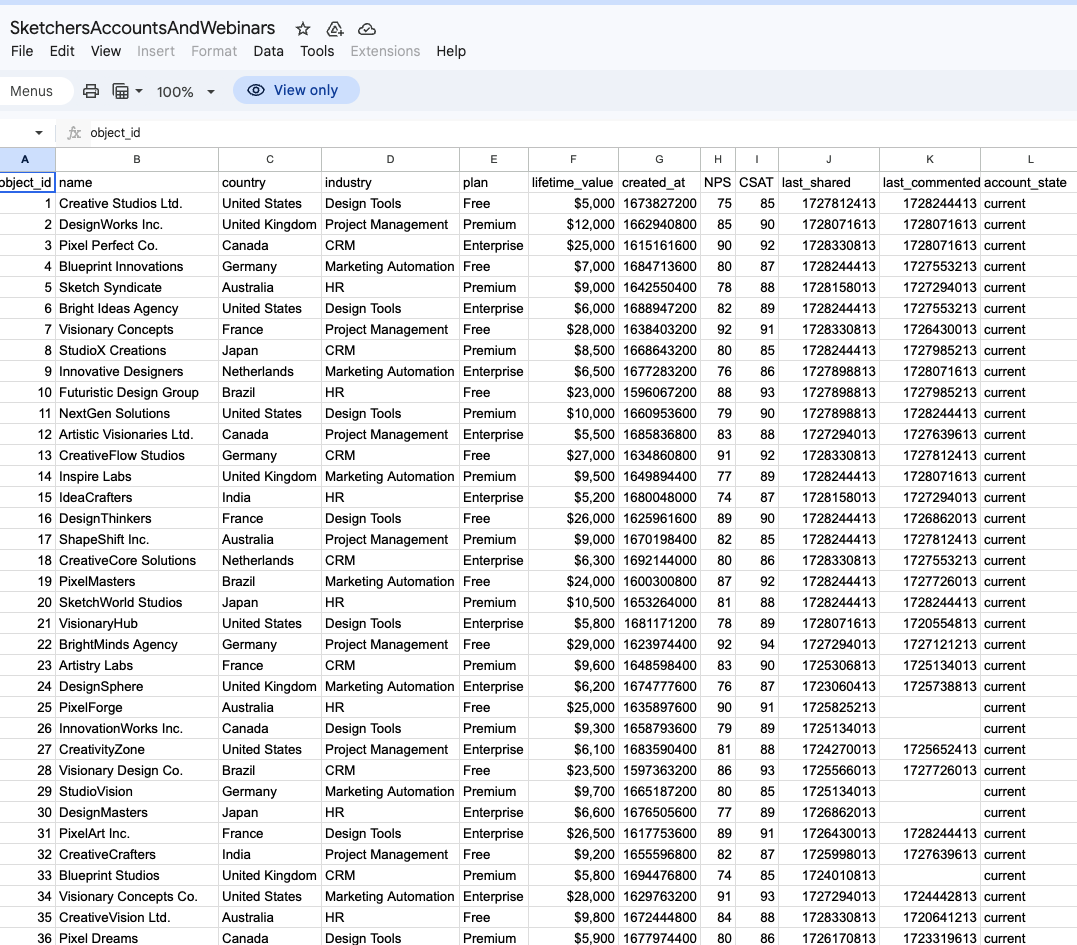Click the print icon in toolbar
The width and height of the screenshot is (1077, 945).
click(91, 91)
